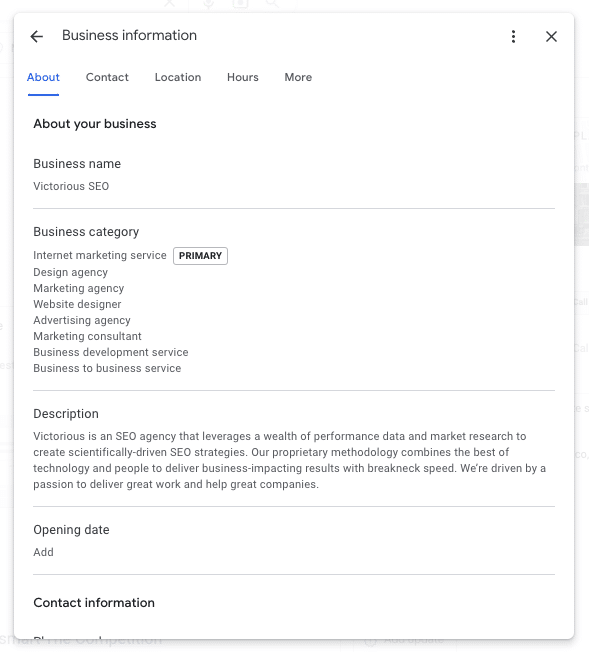Click the Business information dialog title
Screen dimensions: 589x652
coord(129,35)
